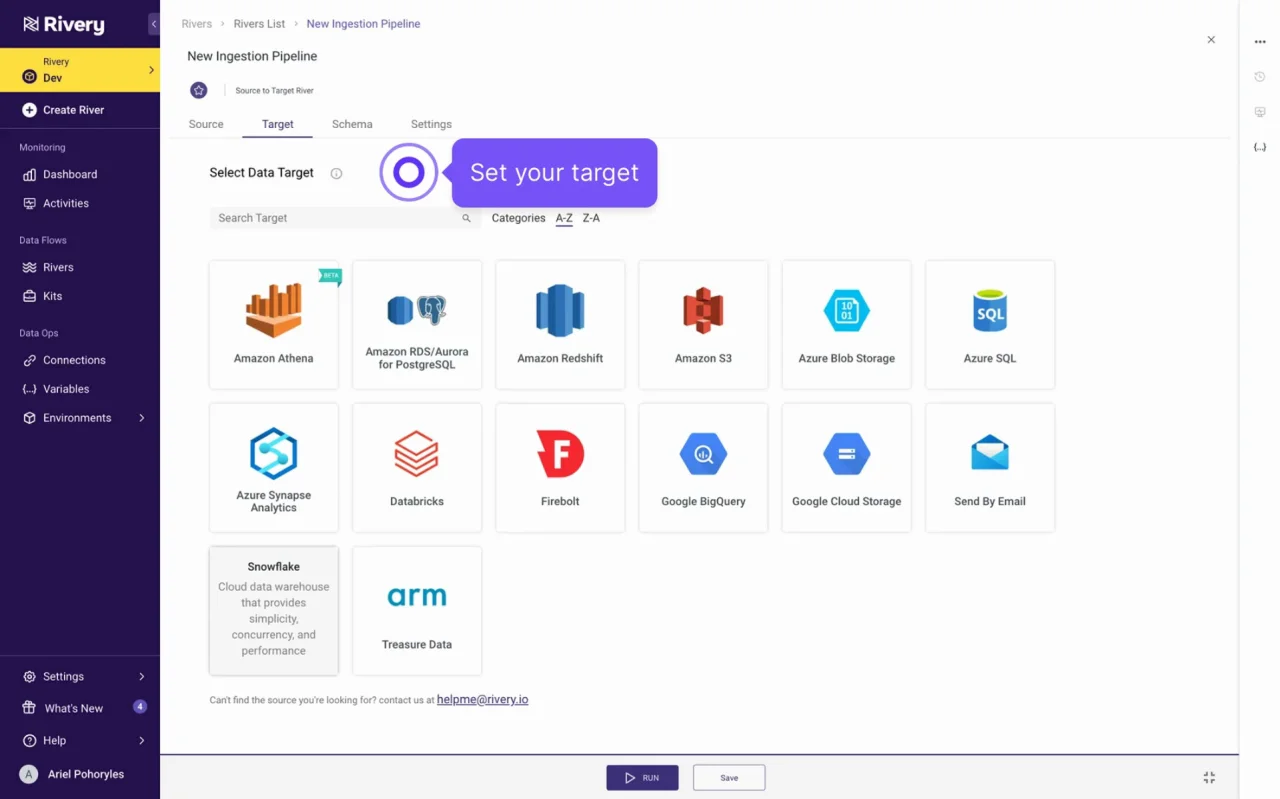
Task: Click the Search Target input field
Action: click(x=345, y=218)
